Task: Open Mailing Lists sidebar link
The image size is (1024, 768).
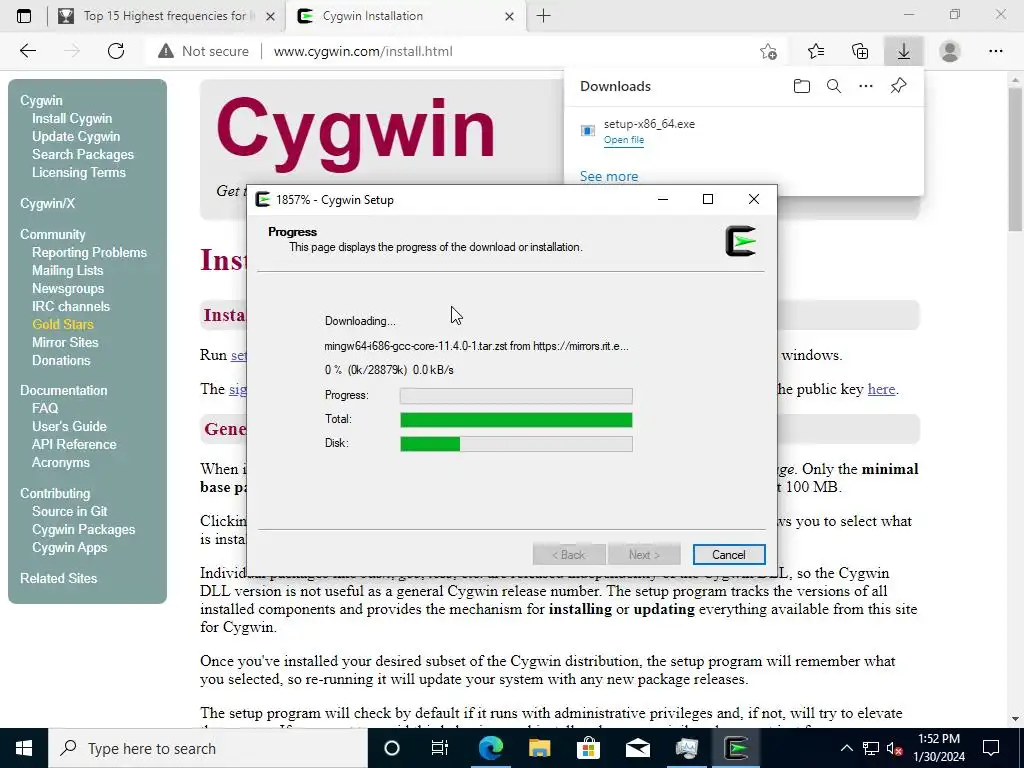Action: (68, 270)
